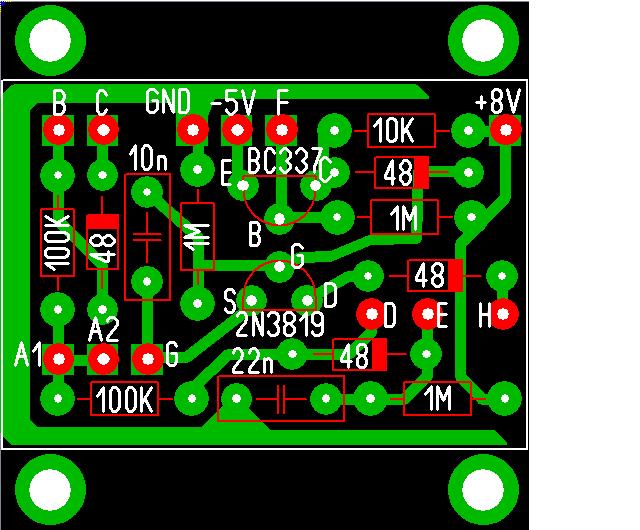Screen dimensions: 640x530
Task: Select the 48 diode above the red E pad
Action: [435, 276]
